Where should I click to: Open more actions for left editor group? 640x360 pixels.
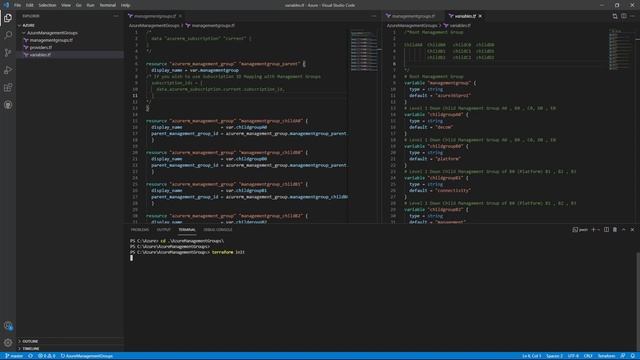(x=373, y=16)
